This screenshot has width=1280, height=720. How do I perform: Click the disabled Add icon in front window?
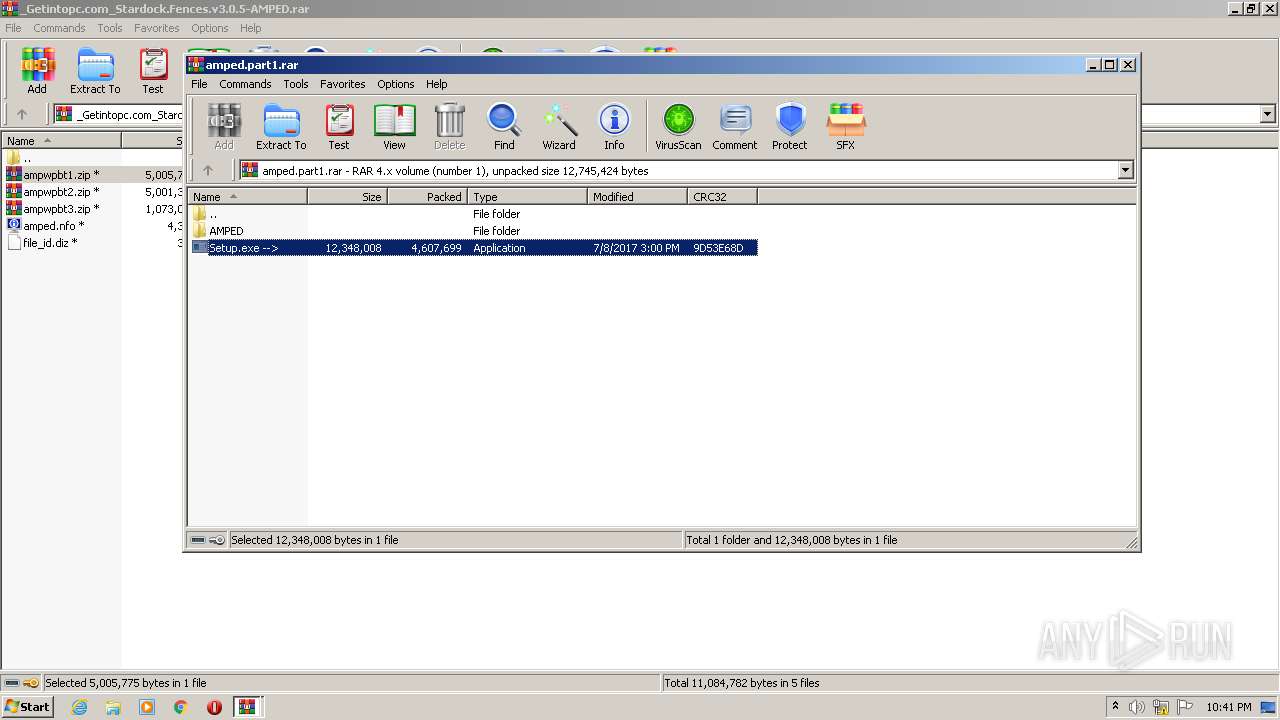[224, 127]
